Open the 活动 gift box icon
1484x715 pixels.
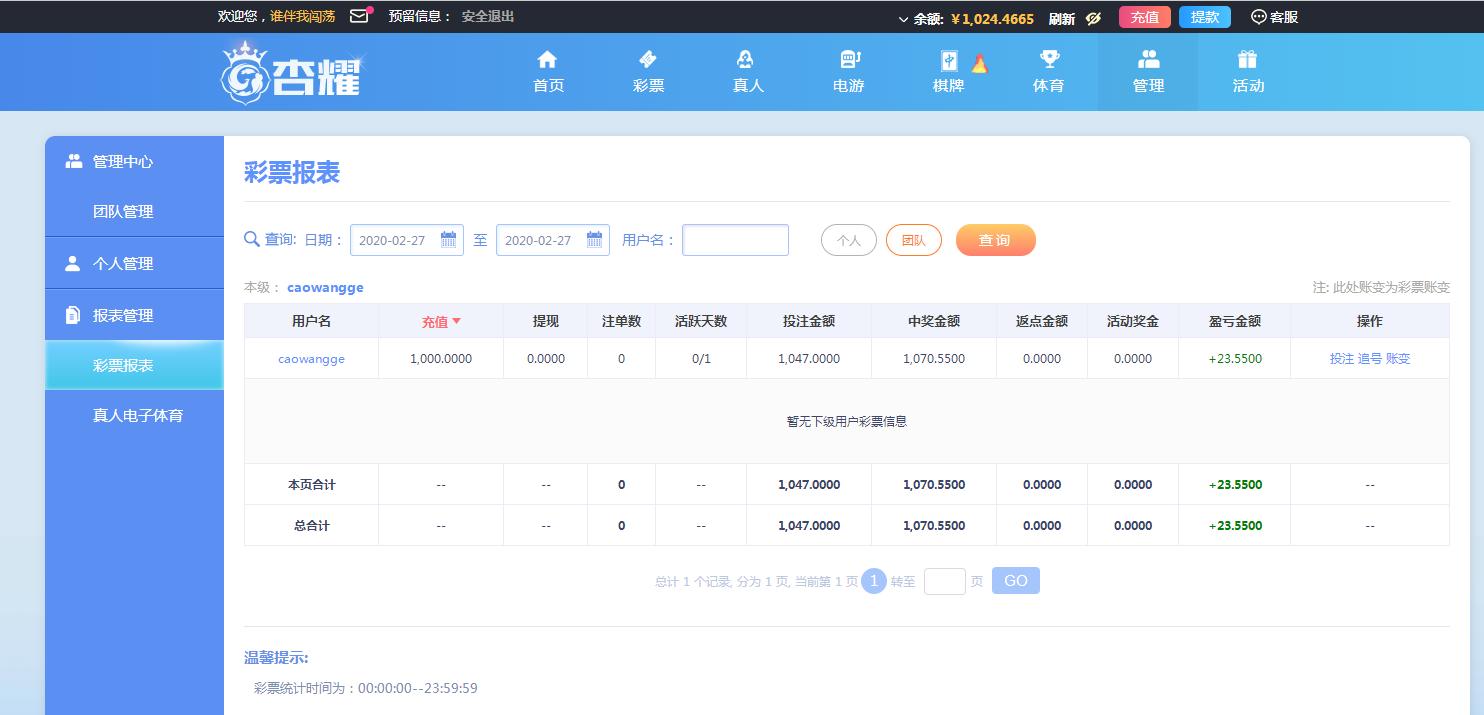point(1247,60)
